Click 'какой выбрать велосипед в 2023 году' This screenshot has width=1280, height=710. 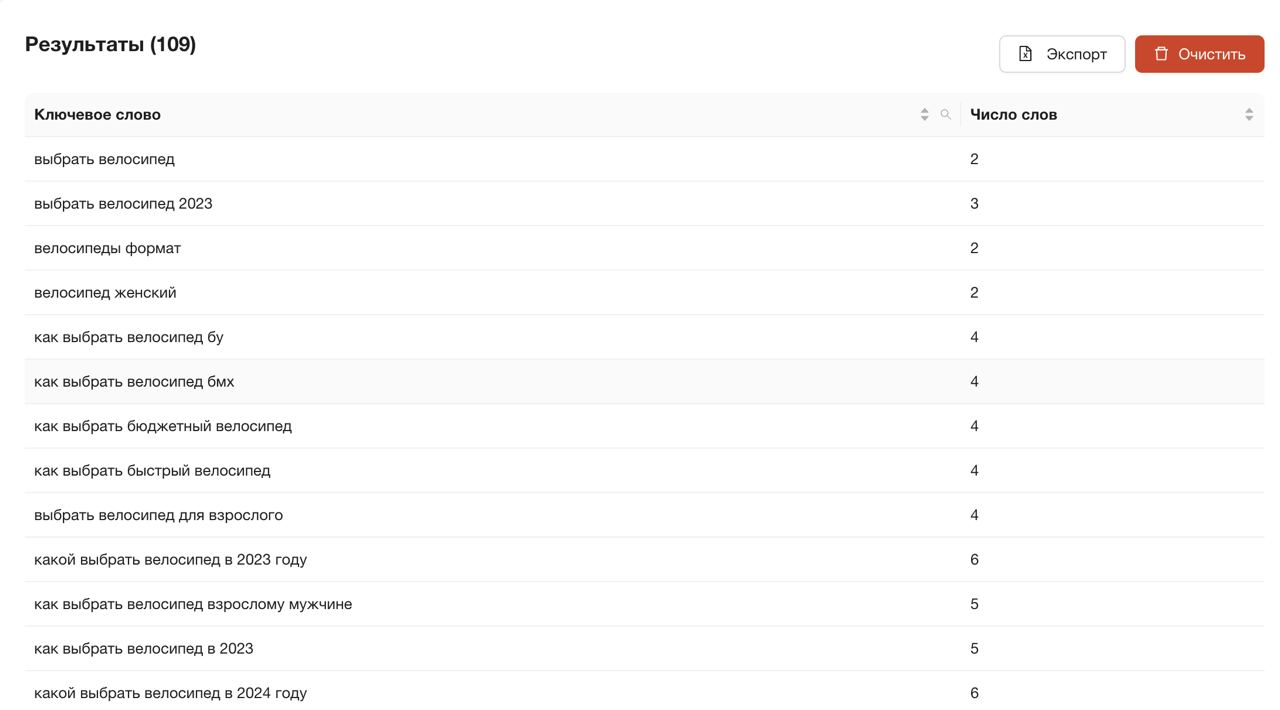(170, 560)
